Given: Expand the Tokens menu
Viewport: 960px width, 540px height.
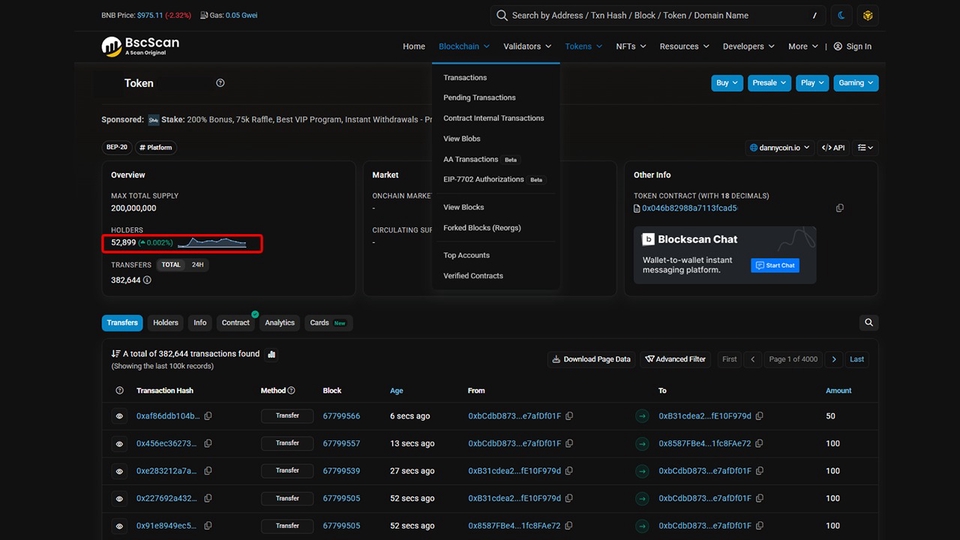Looking at the screenshot, I should 583,47.
